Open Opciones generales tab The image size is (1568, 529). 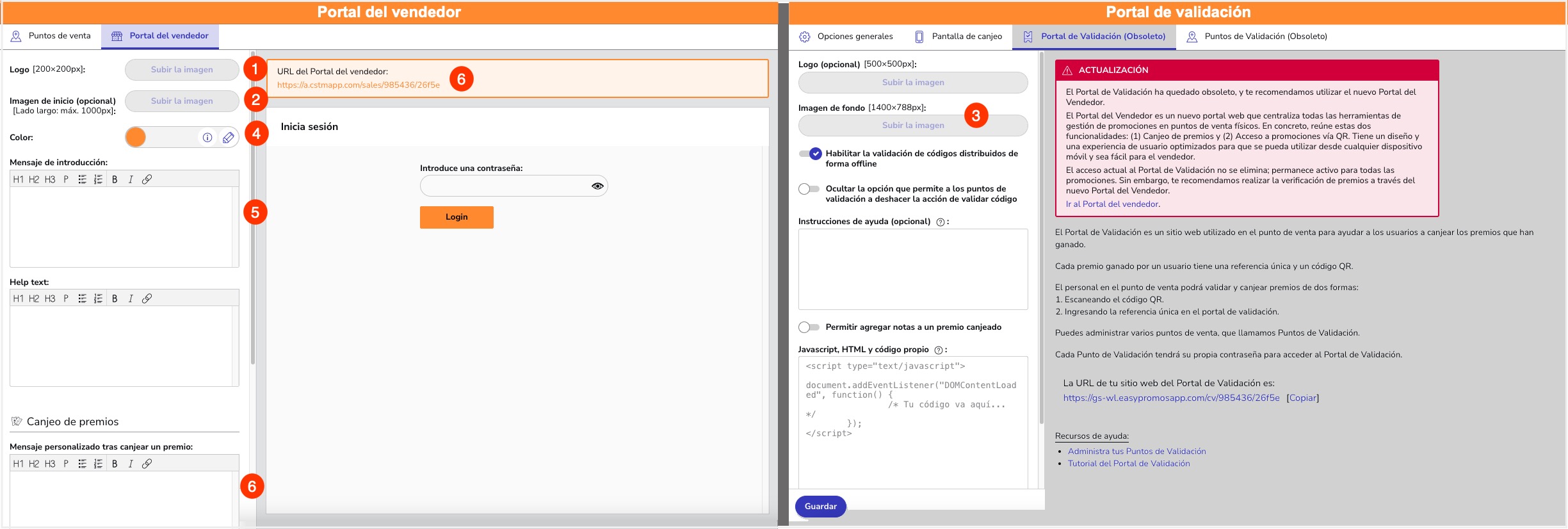point(845,37)
